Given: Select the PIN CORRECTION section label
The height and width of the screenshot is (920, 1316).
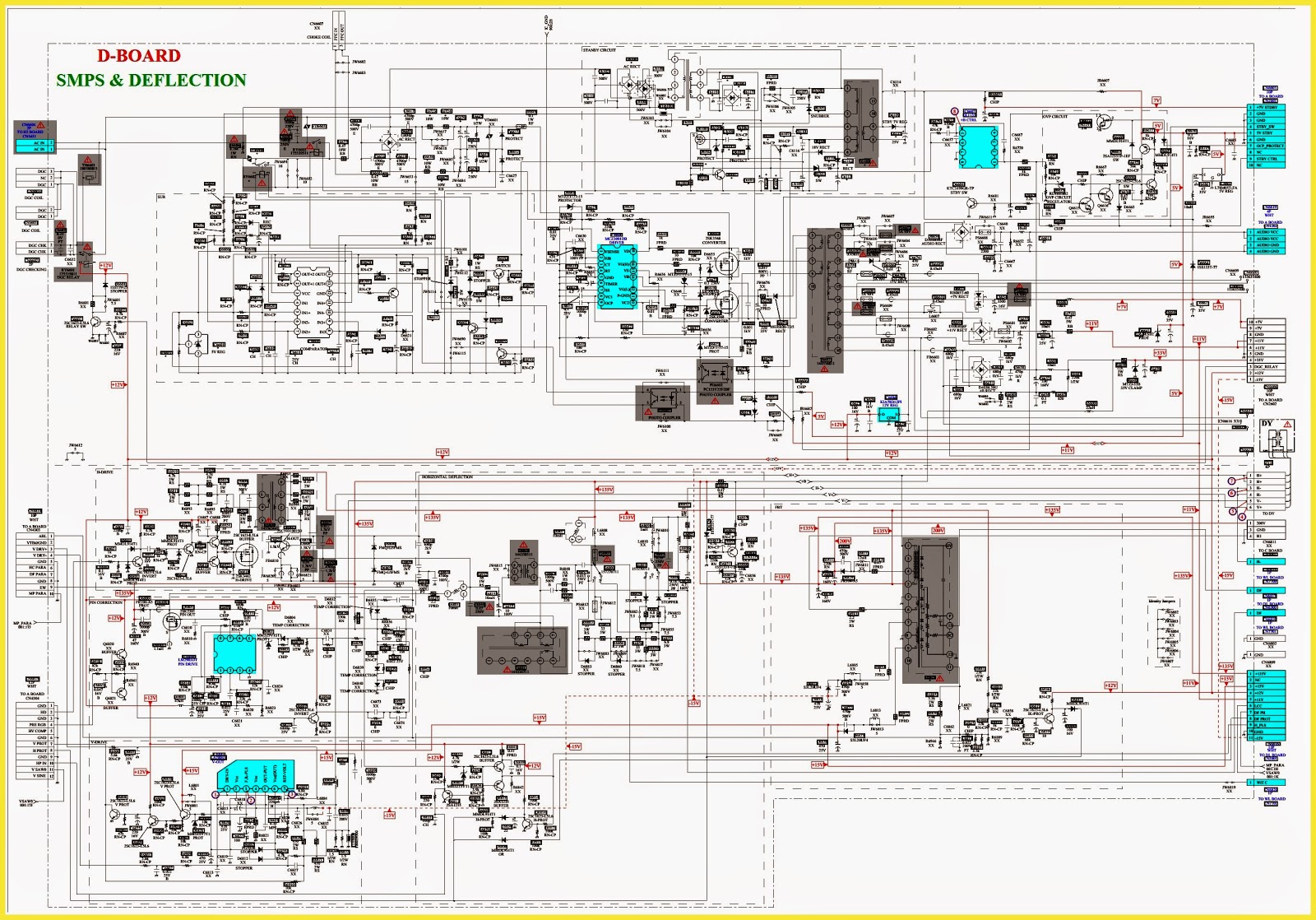Looking at the screenshot, I should 105,602.
